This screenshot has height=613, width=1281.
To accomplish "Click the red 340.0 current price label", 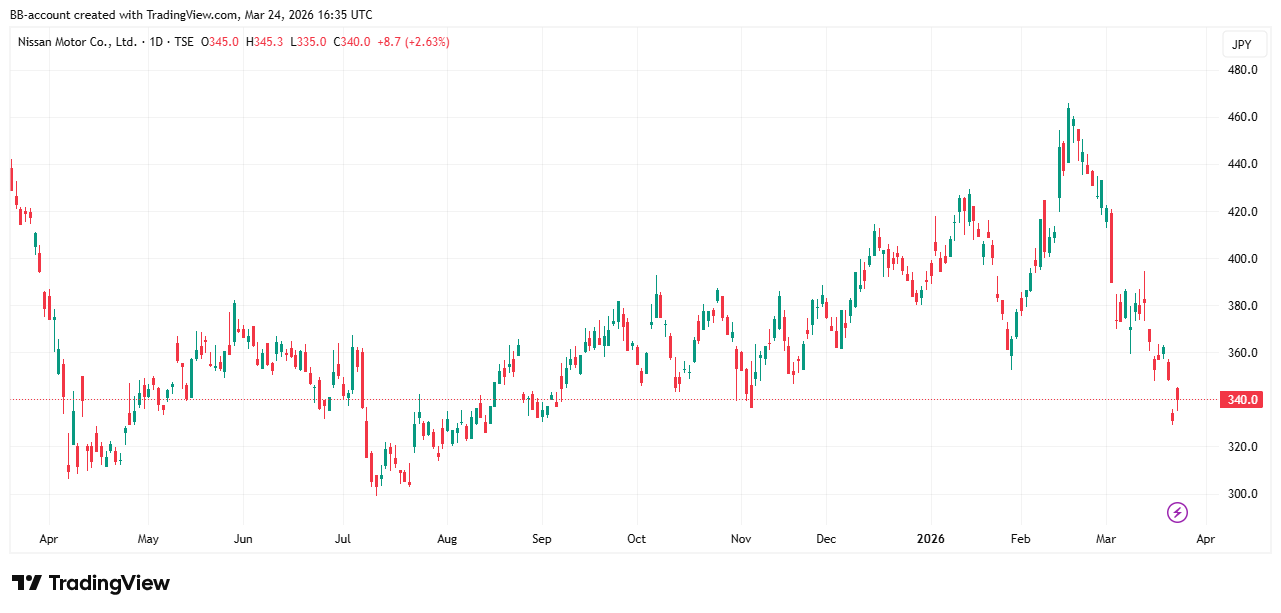I will (x=1243, y=400).
